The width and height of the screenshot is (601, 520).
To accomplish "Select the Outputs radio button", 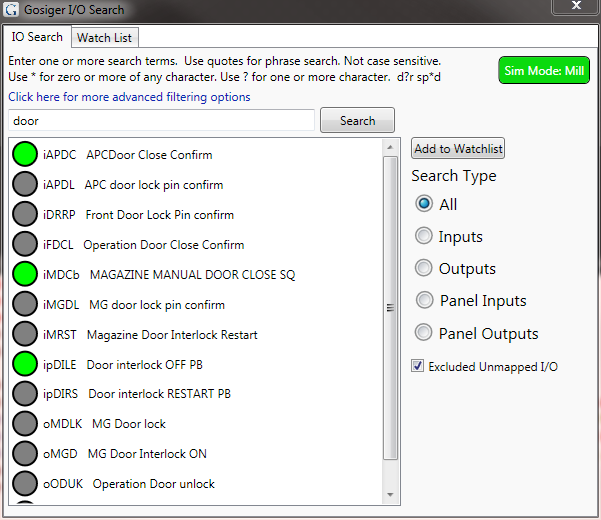I will coord(424,269).
